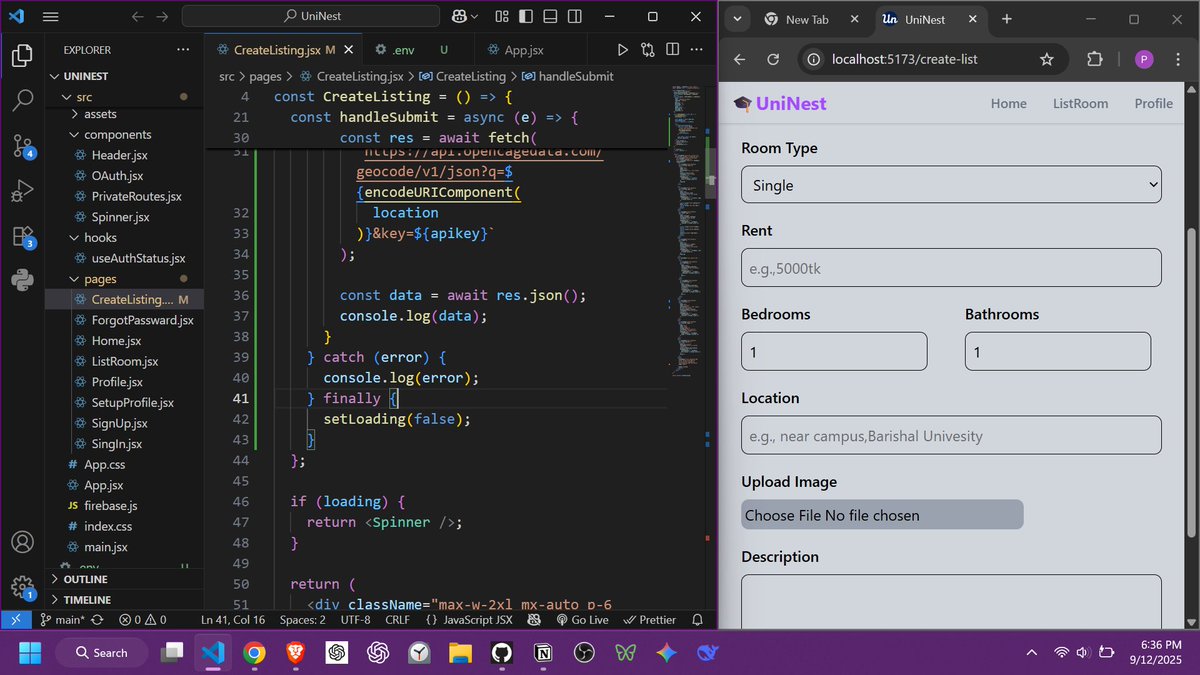Collapse the pages folder
The height and width of the screenshot is (675, 1200).
100,279
